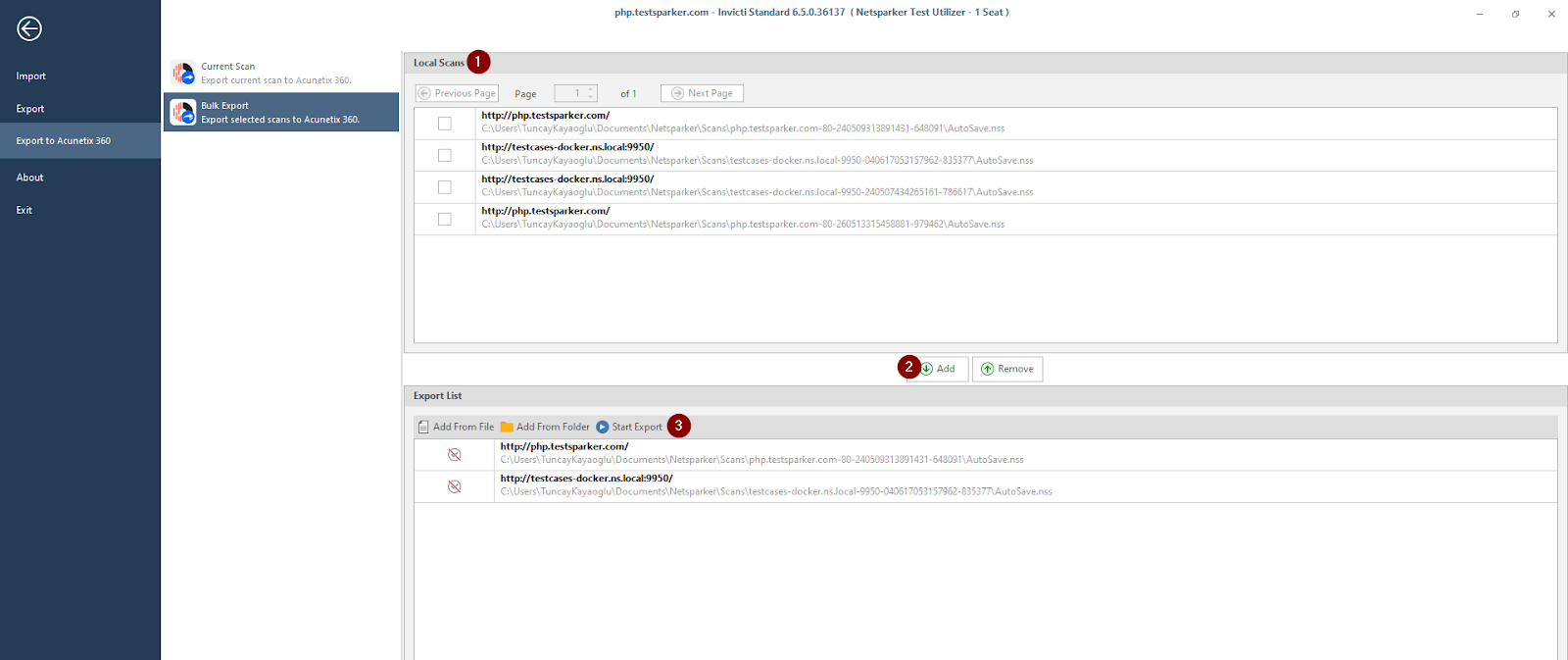Remove php.testsparker.com from export list icon

pos(455,455)
